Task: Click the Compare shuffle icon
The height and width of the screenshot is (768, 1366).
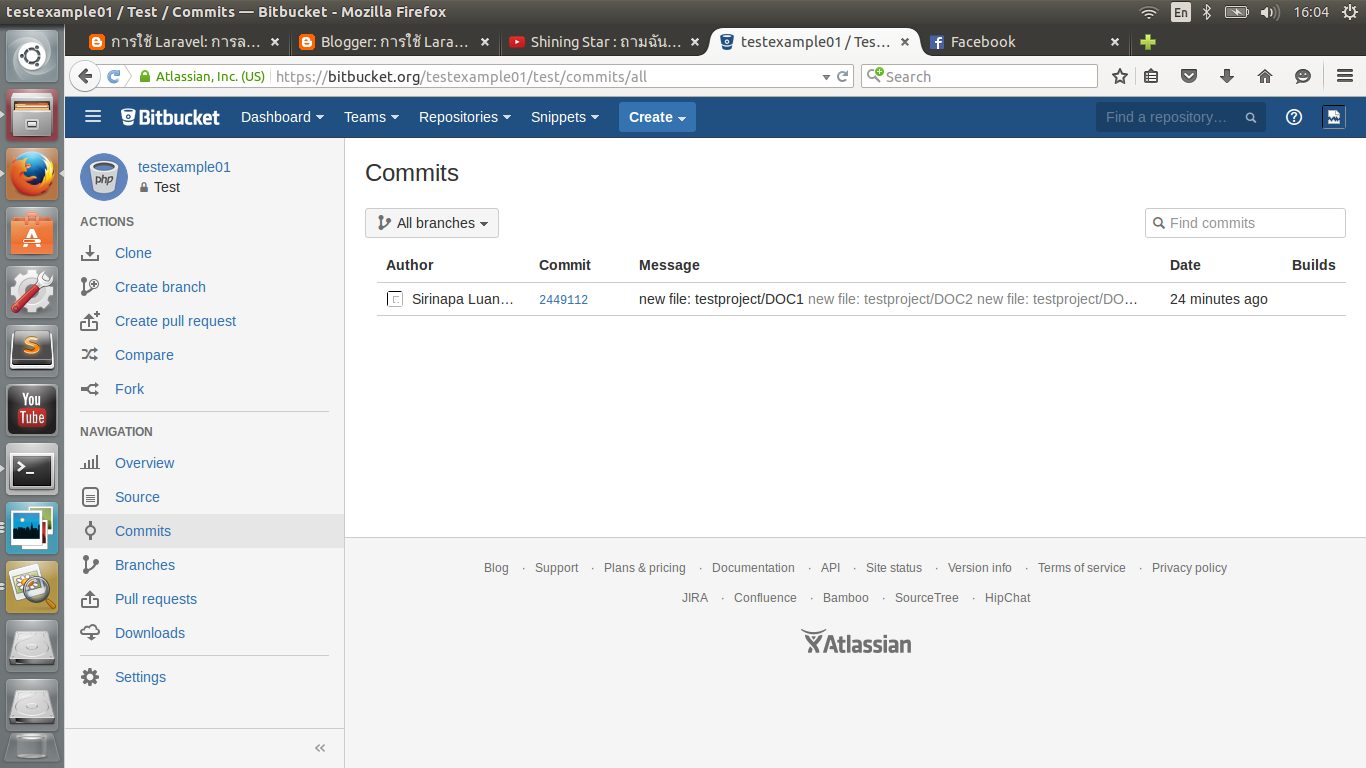Action: (x=90, y=355)
